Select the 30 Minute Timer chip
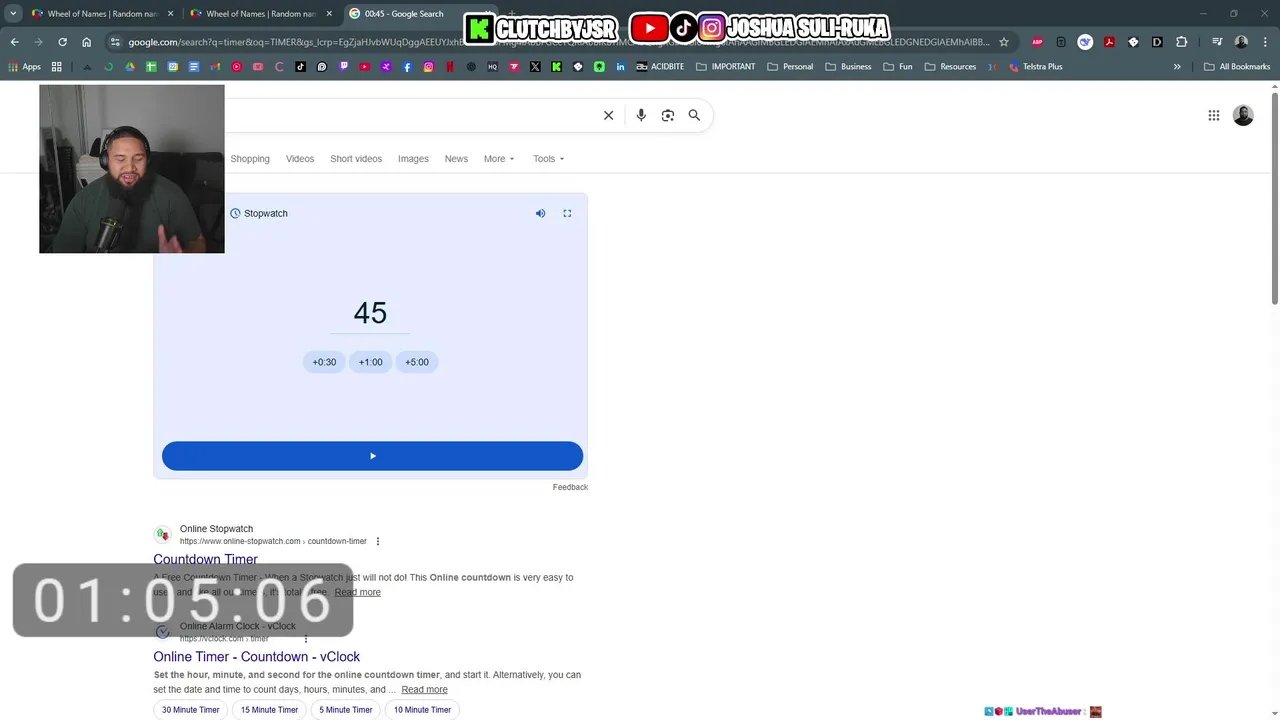The image size is (1280, 720). pos(190,710)
